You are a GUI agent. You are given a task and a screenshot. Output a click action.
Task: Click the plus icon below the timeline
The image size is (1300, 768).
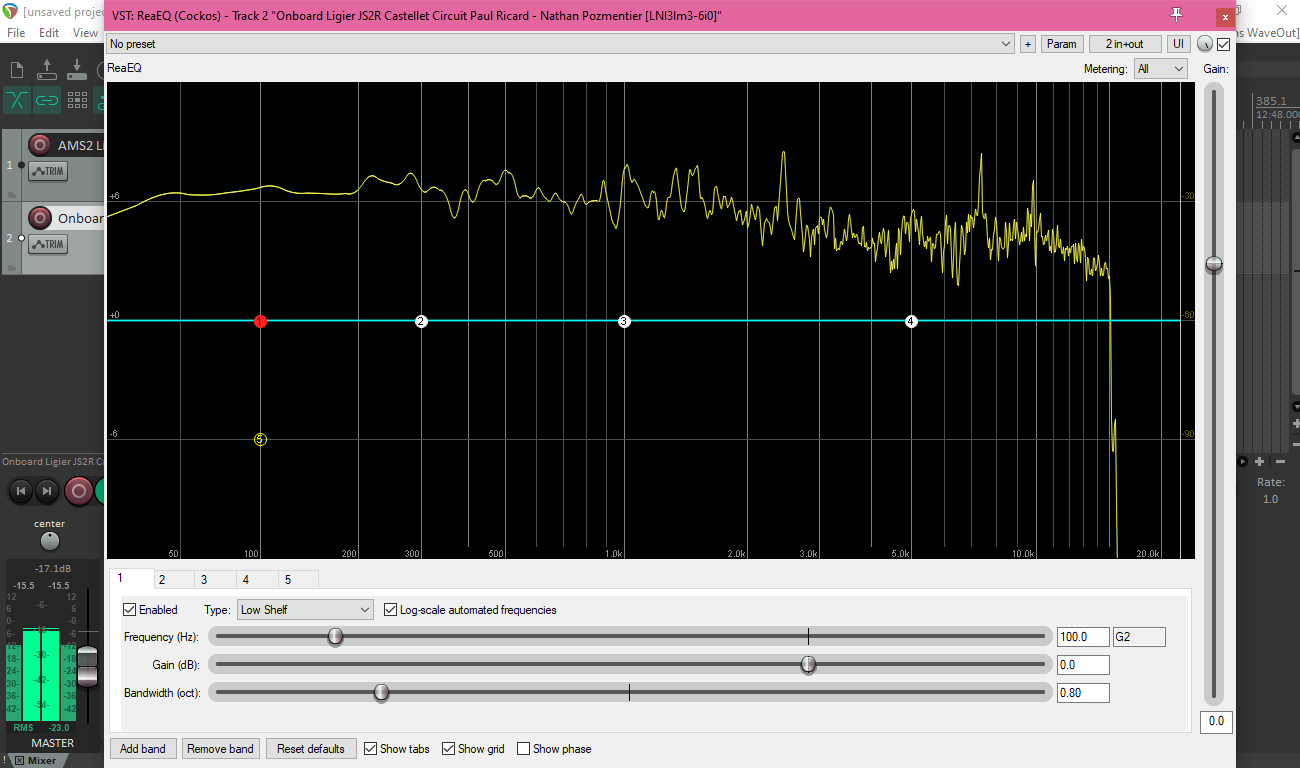(1260, 462)
